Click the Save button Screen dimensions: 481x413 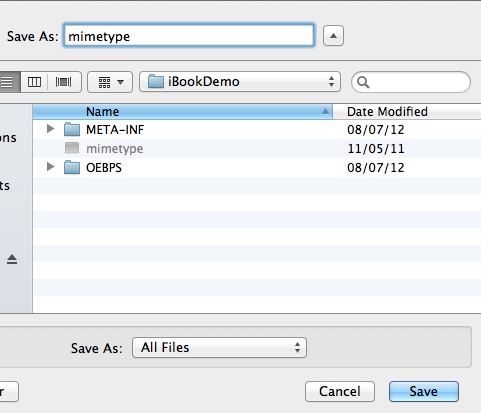click(424, 391)
